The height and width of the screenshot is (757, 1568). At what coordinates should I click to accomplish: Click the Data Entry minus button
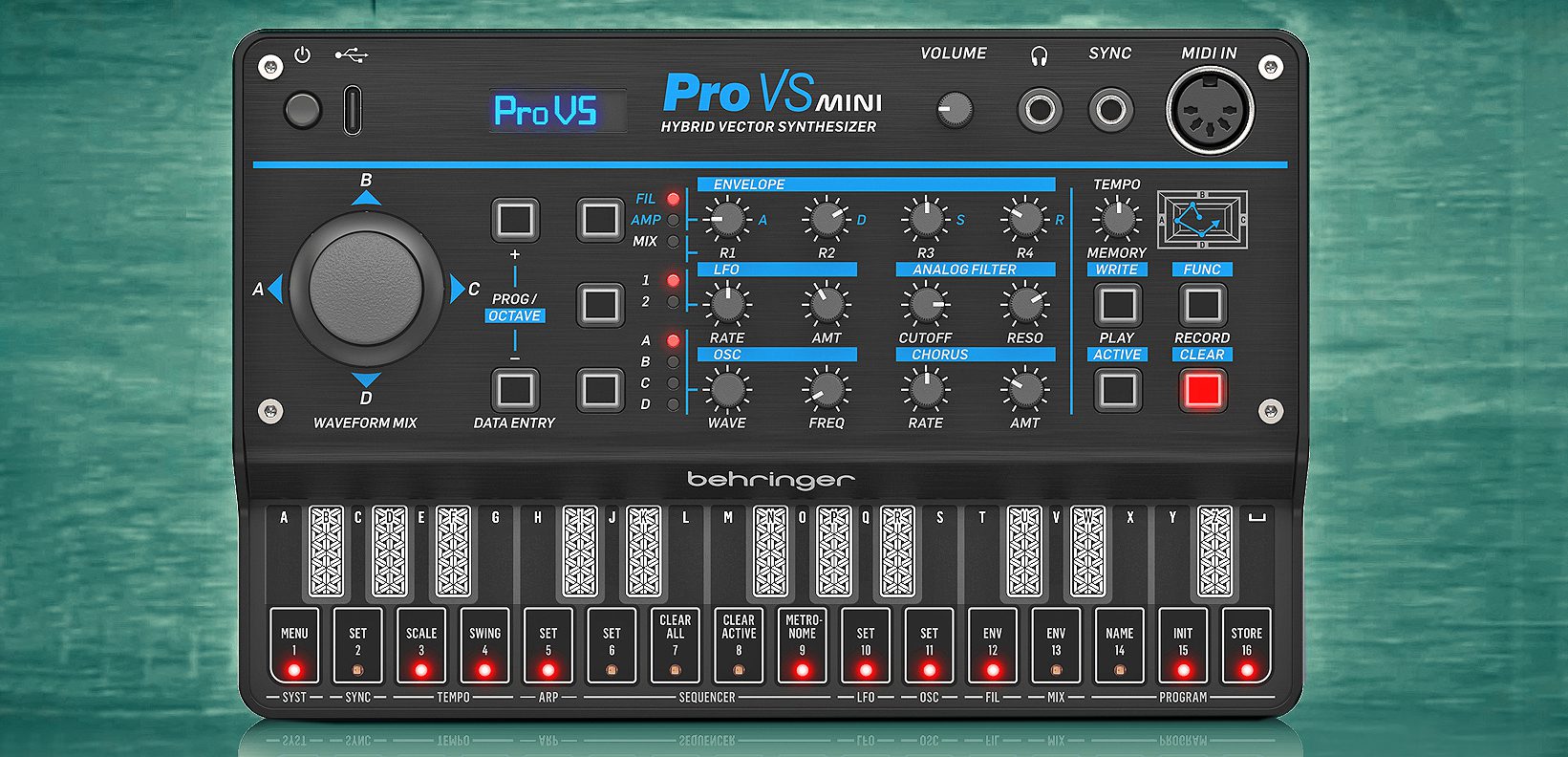(x=515, y=390)
